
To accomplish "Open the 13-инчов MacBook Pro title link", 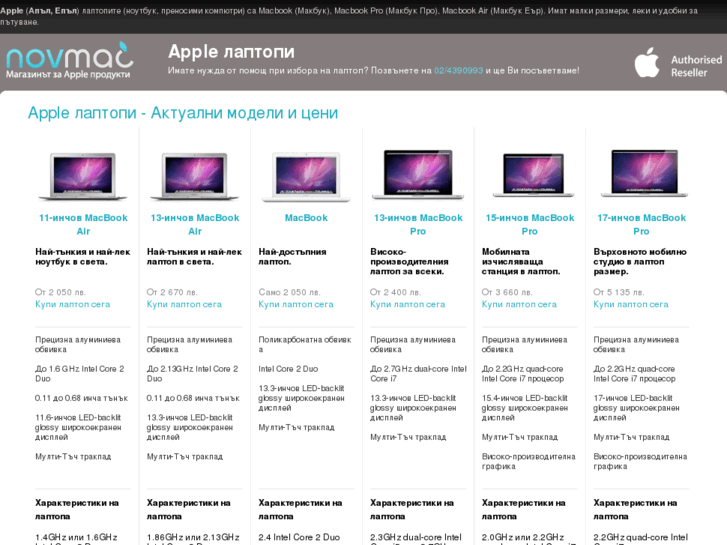I will [x=418, y=224].
